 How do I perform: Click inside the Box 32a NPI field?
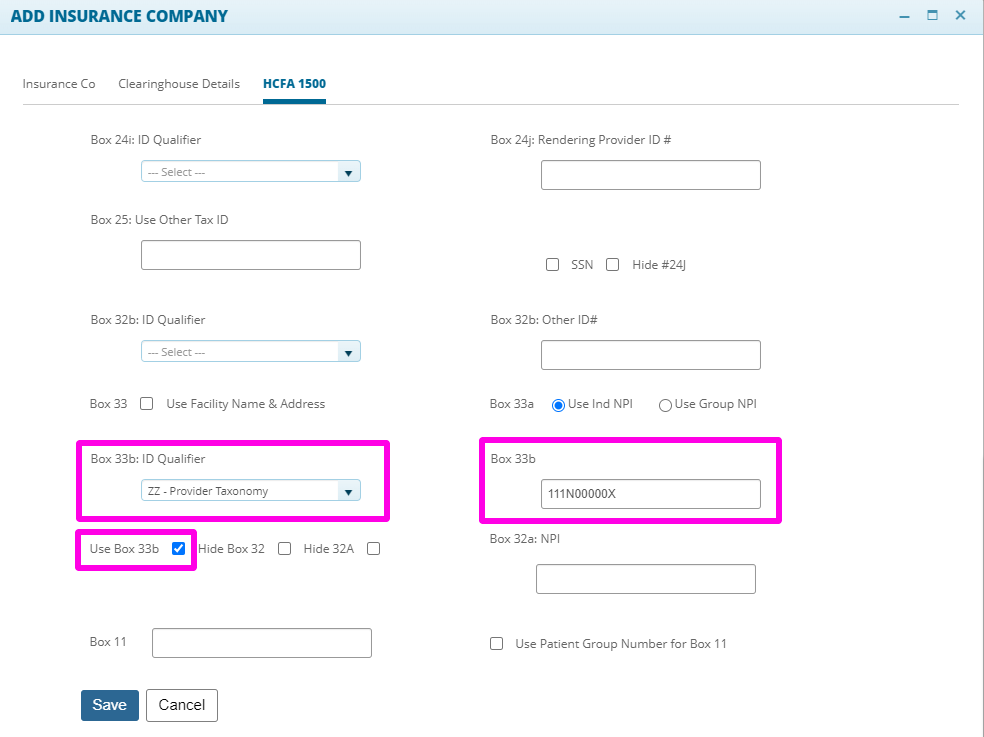pos(645,578)
